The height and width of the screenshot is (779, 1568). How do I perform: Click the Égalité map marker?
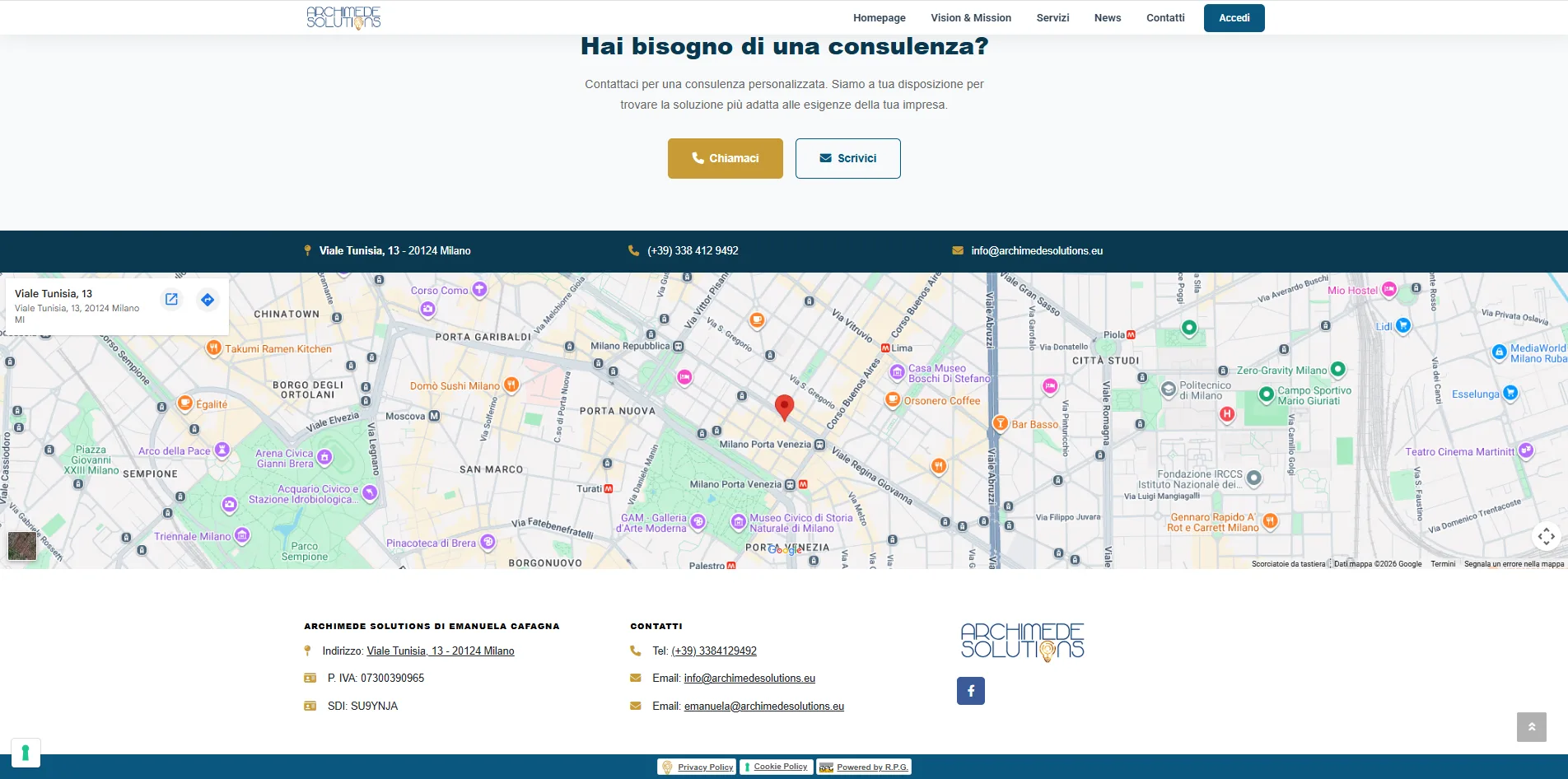185,403
